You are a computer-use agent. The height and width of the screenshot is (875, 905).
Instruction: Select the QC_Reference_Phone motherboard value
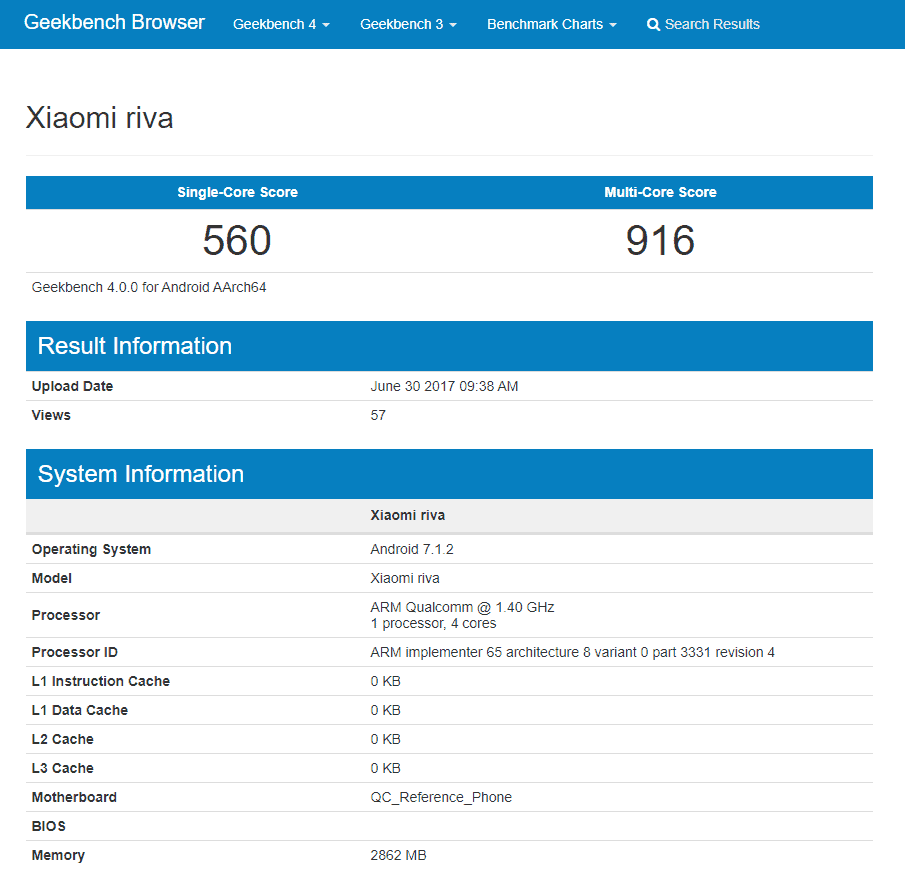coord(441,797)
